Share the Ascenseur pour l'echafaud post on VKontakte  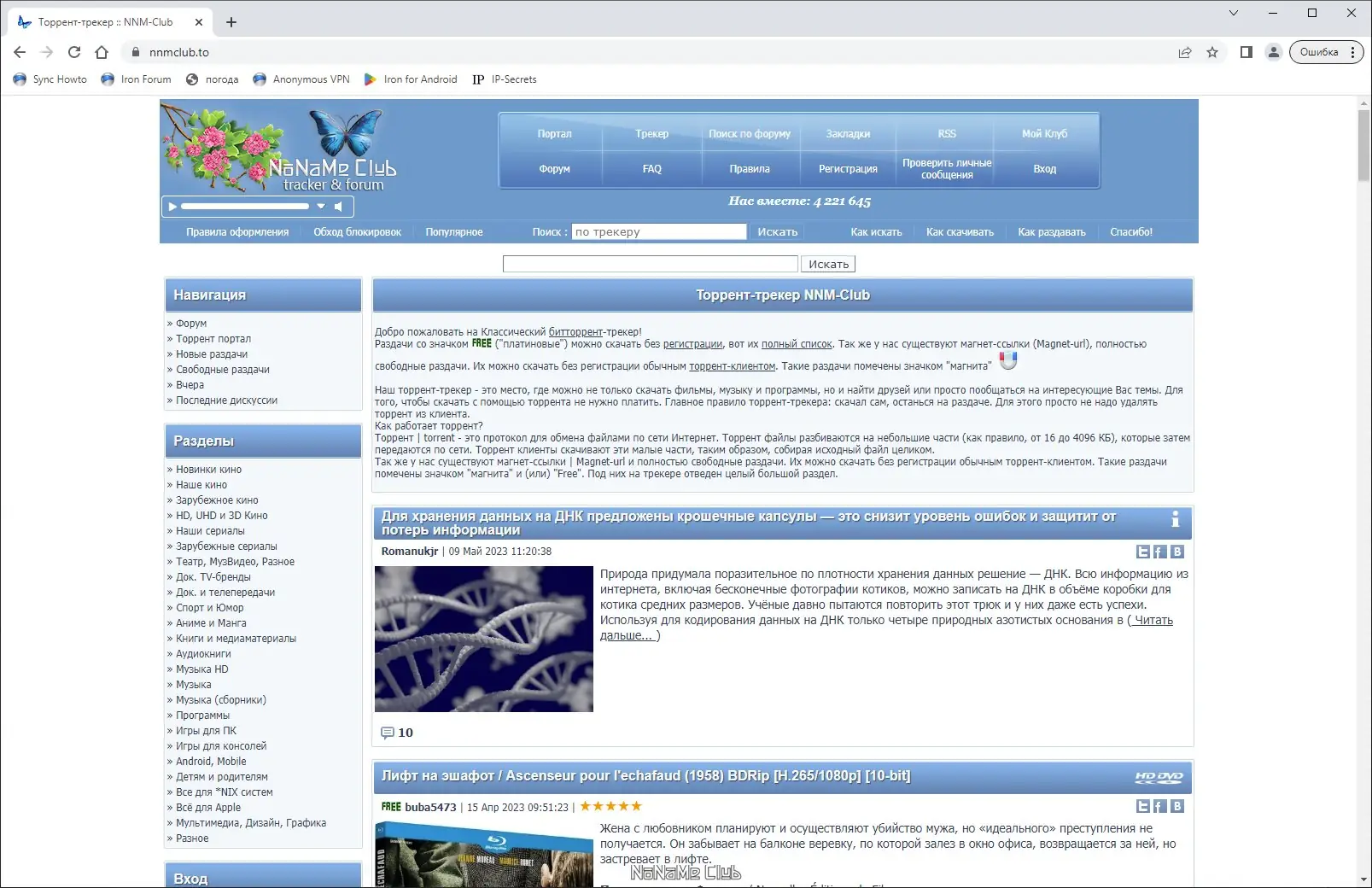coord(1177,806)
